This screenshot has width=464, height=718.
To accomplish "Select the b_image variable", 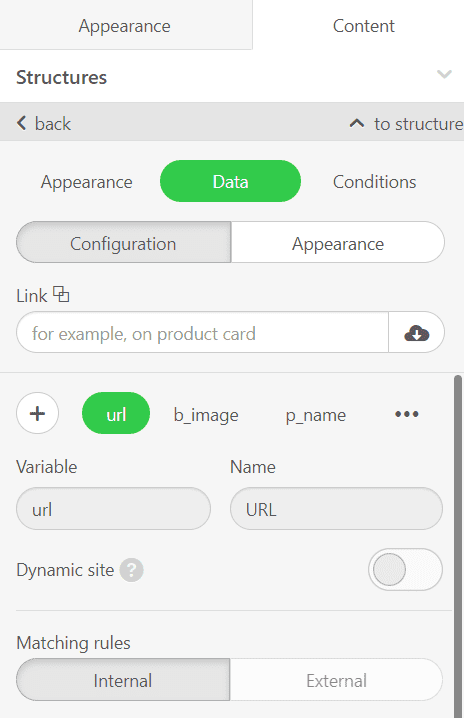I will (206, 415).
